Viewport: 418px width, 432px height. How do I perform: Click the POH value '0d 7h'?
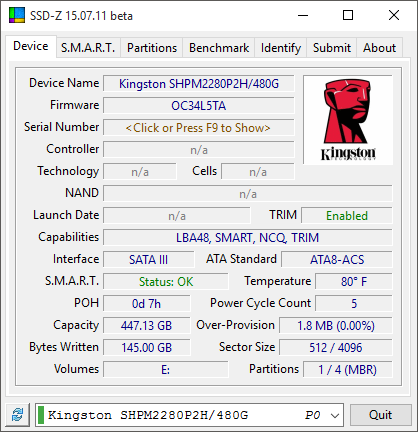(x=147, y=304)
